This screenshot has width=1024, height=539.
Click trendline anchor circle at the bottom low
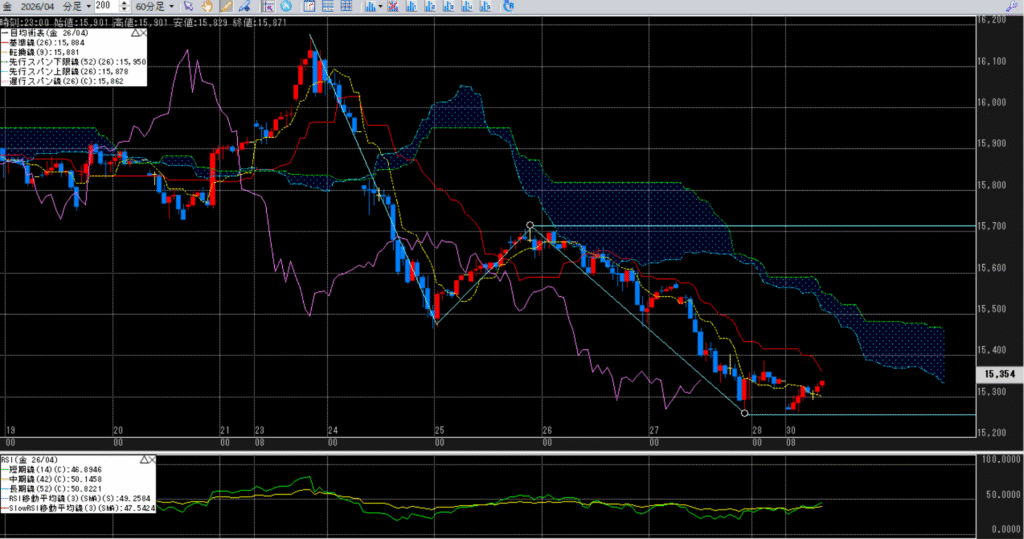click(744, 414)
